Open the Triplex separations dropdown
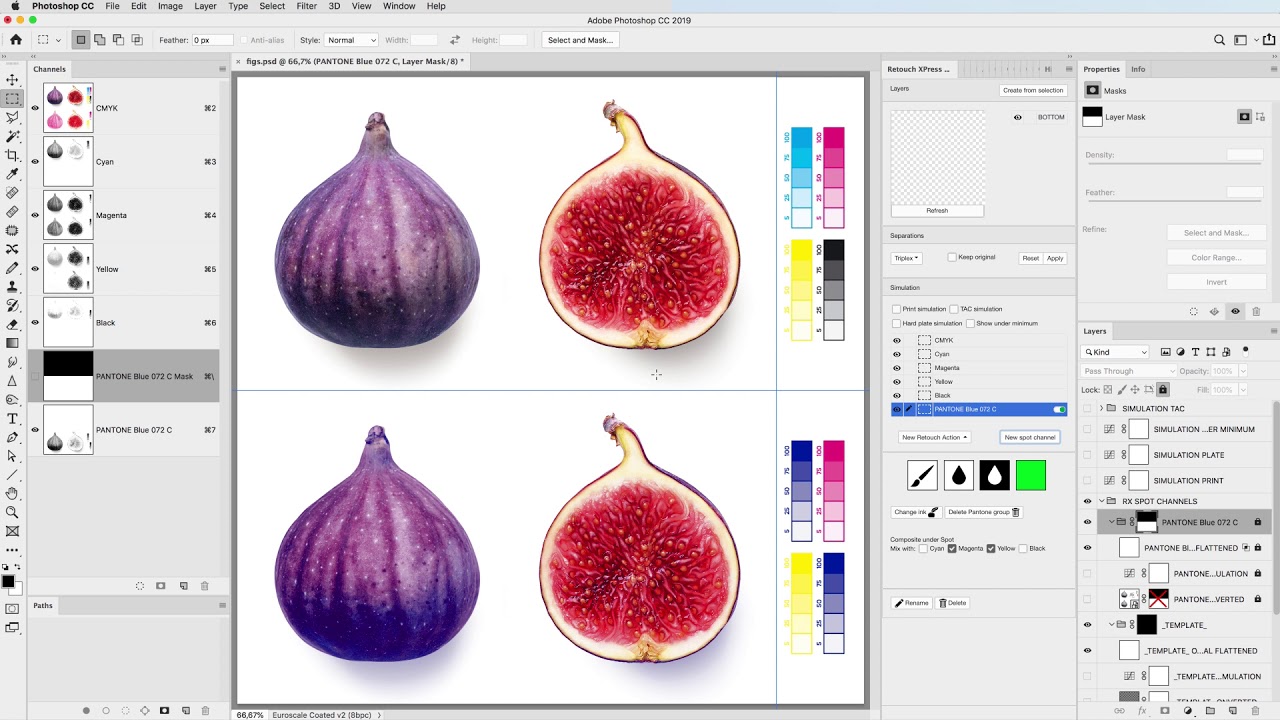This screenshot has height=720, width=1280. (x=906, y=258)
